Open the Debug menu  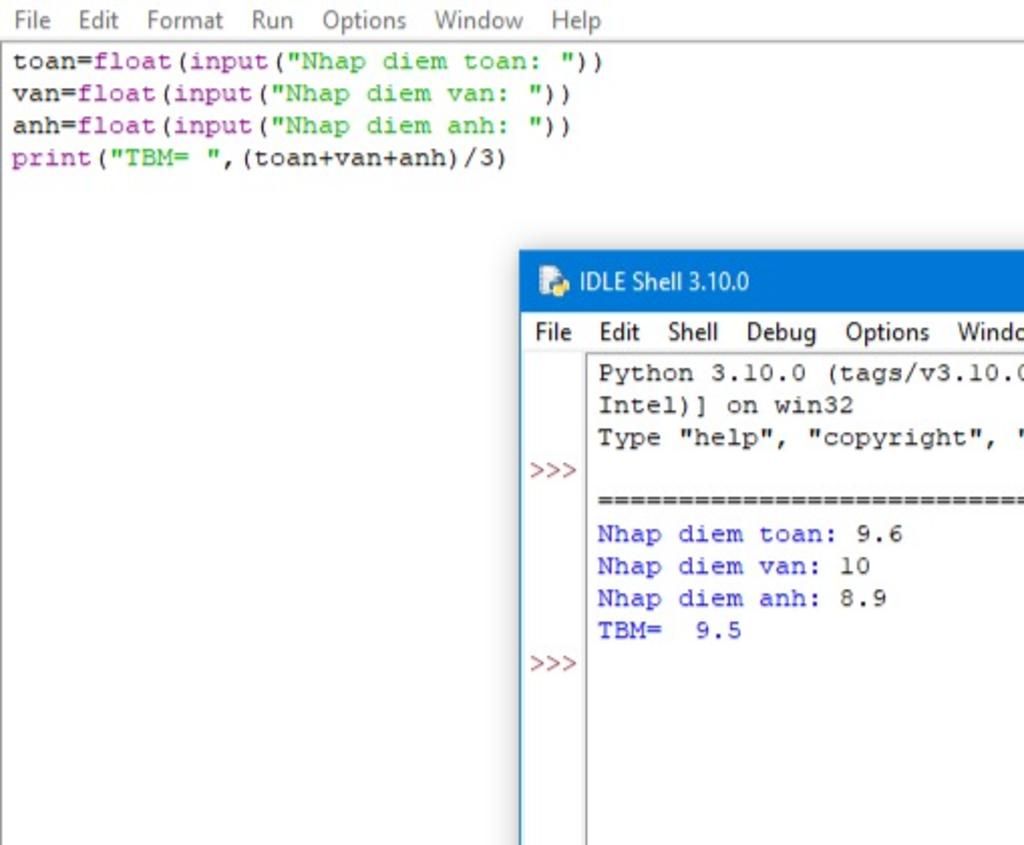781,332
